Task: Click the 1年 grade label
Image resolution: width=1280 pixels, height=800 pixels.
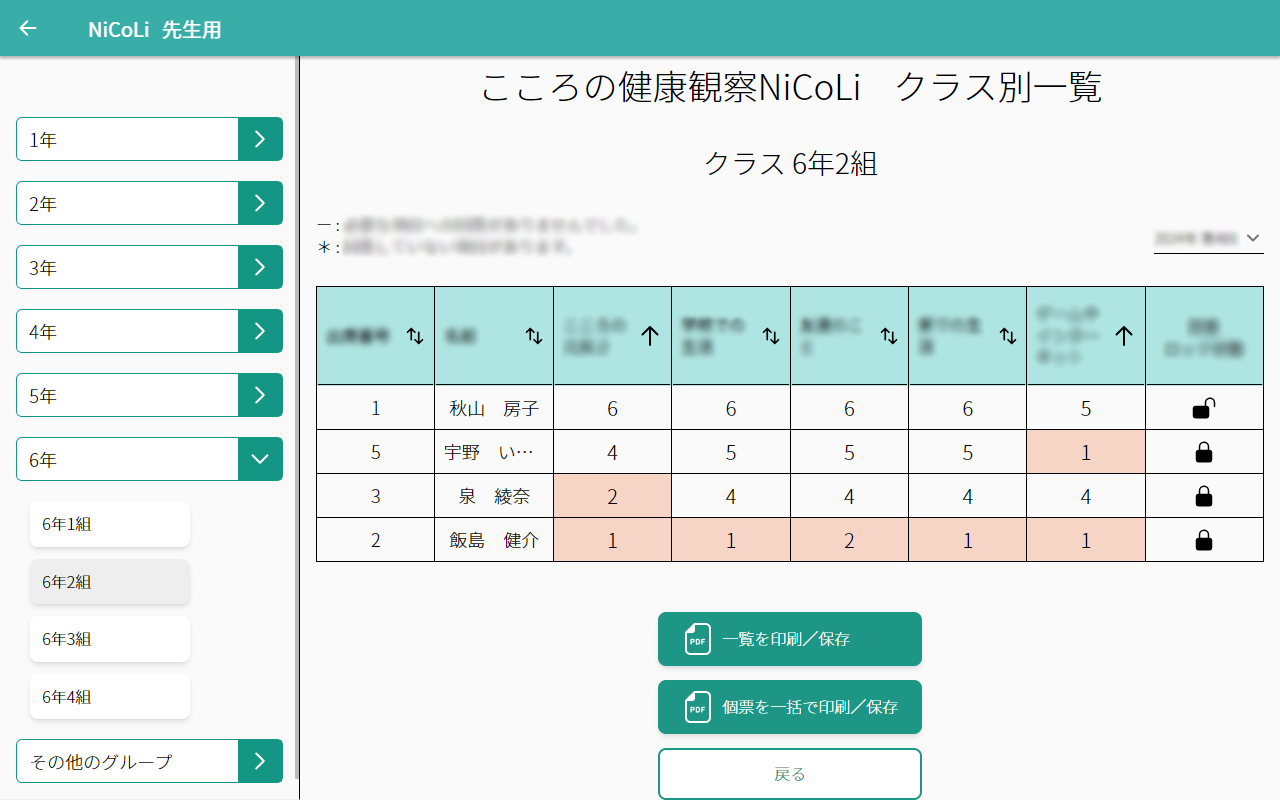Action: 43,140
